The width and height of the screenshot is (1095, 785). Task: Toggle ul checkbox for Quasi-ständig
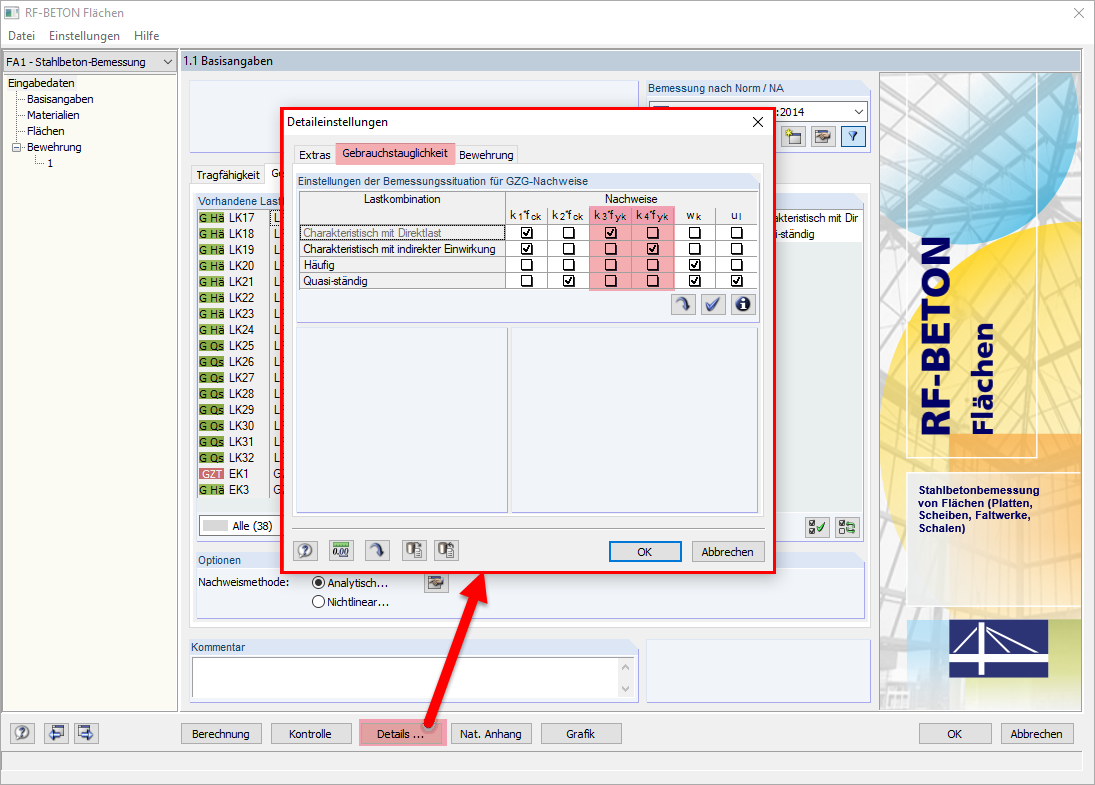coord(736,281)
